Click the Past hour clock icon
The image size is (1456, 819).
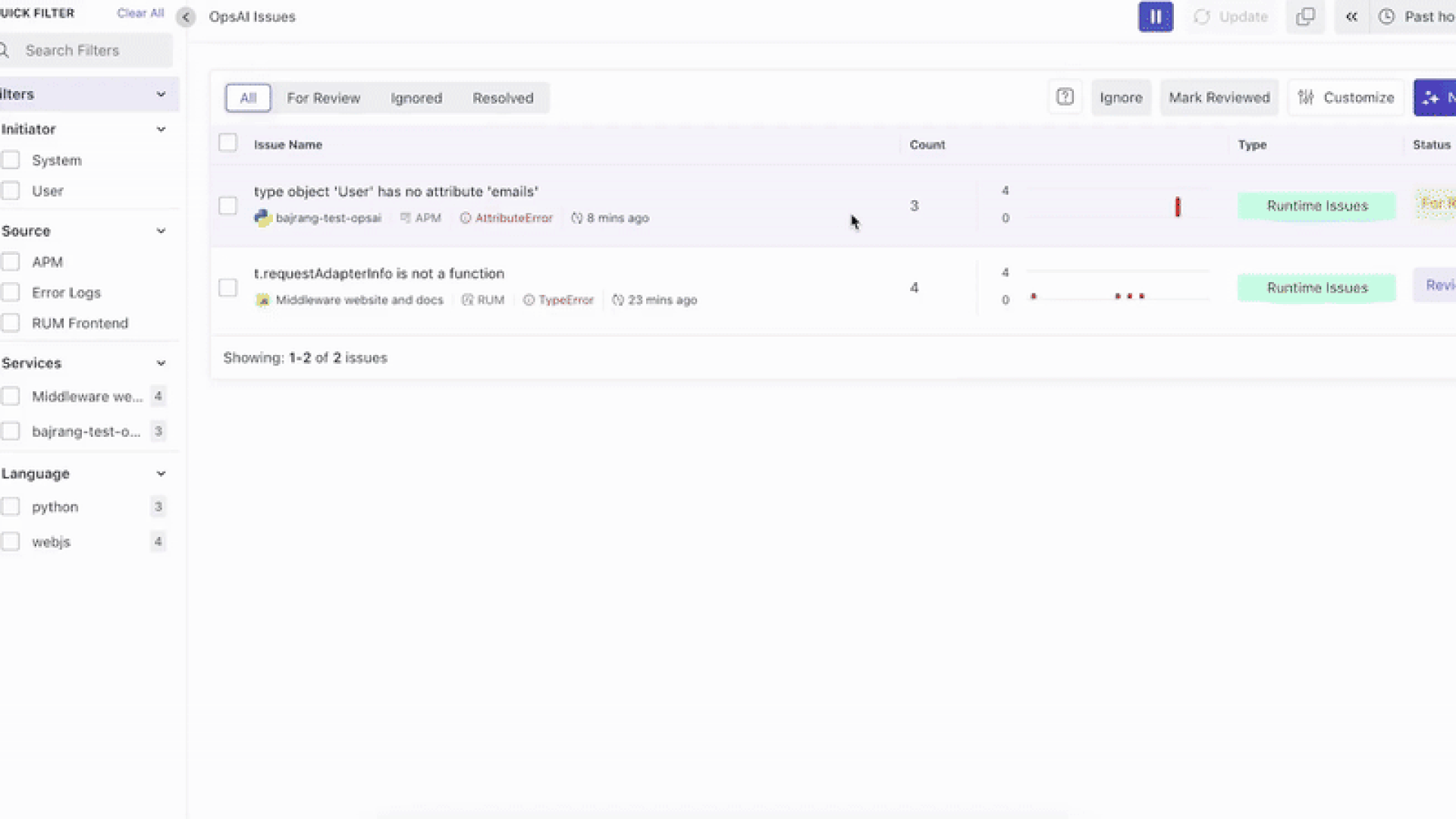click(x=1386, y=17)
